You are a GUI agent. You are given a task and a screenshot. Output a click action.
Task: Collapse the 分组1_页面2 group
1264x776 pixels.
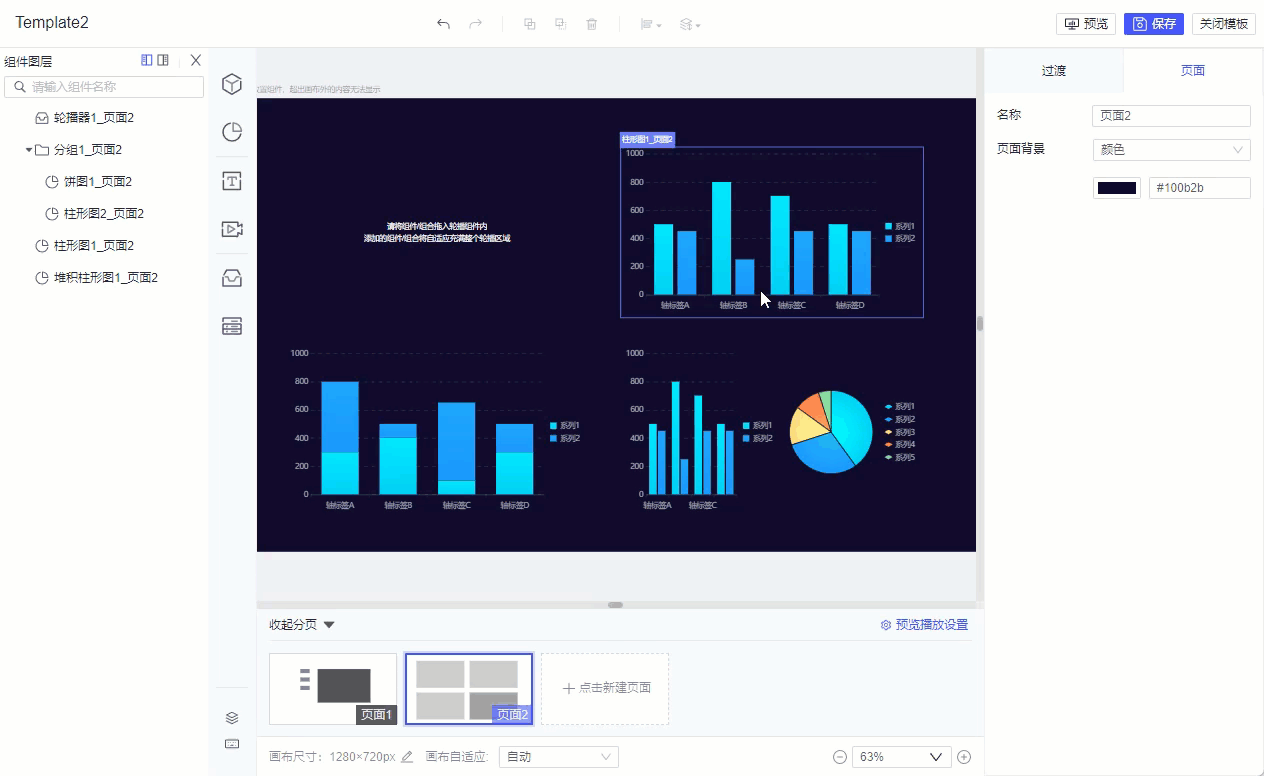pos(29,150)
